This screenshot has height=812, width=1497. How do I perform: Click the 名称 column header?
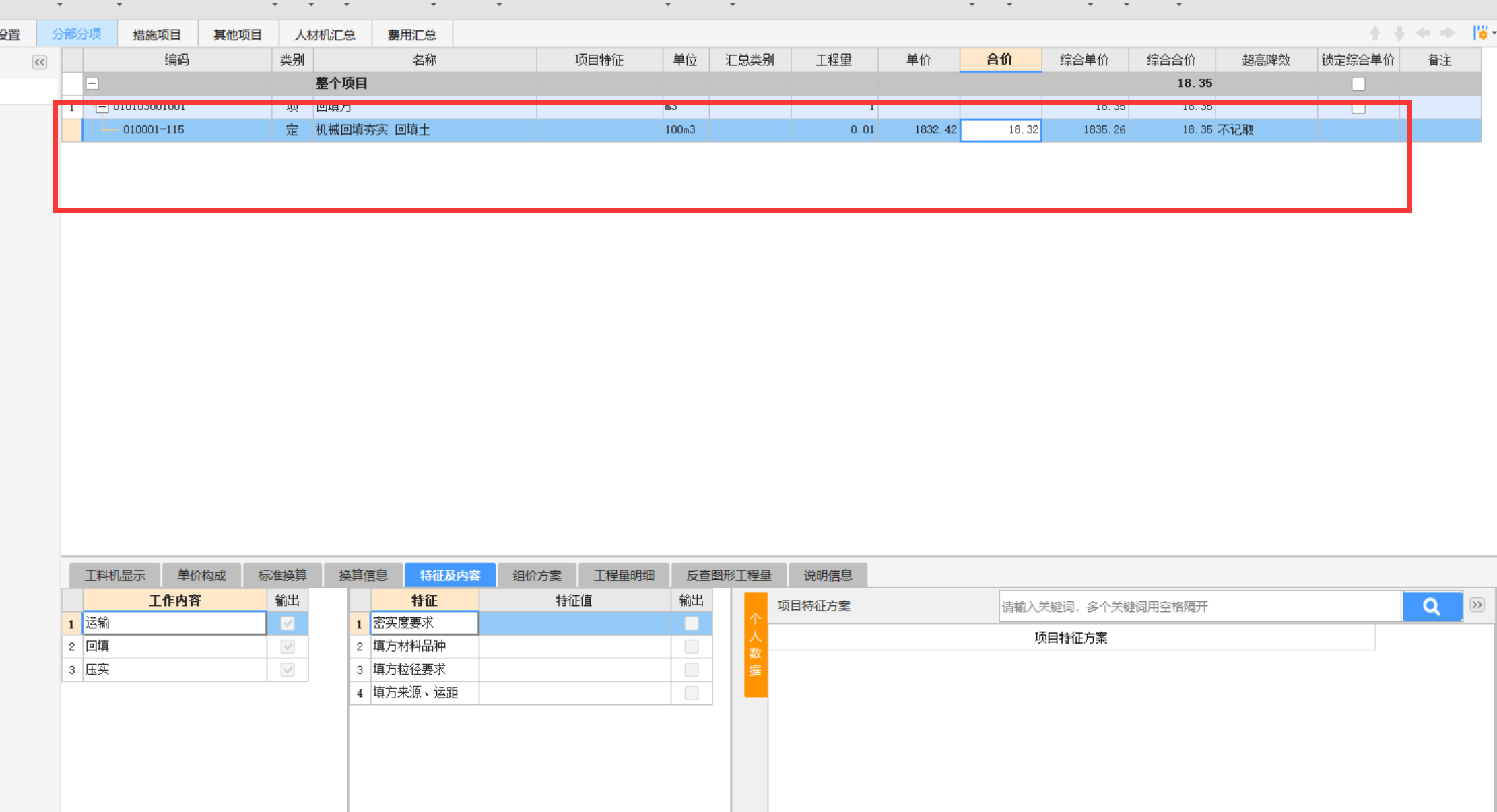click(x=425, y=60)
